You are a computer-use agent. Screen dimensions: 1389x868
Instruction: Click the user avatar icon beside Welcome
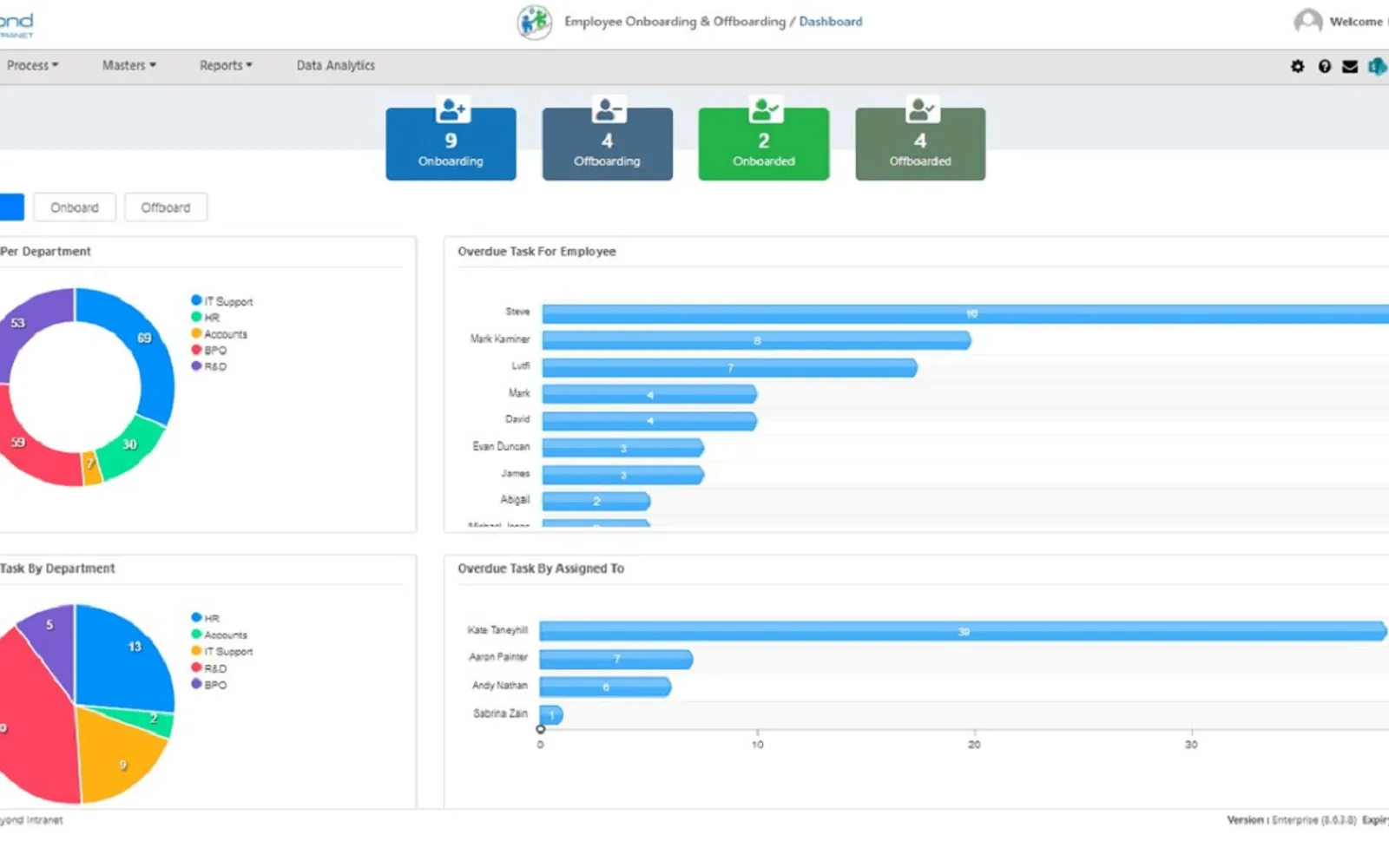point(1308,21)
